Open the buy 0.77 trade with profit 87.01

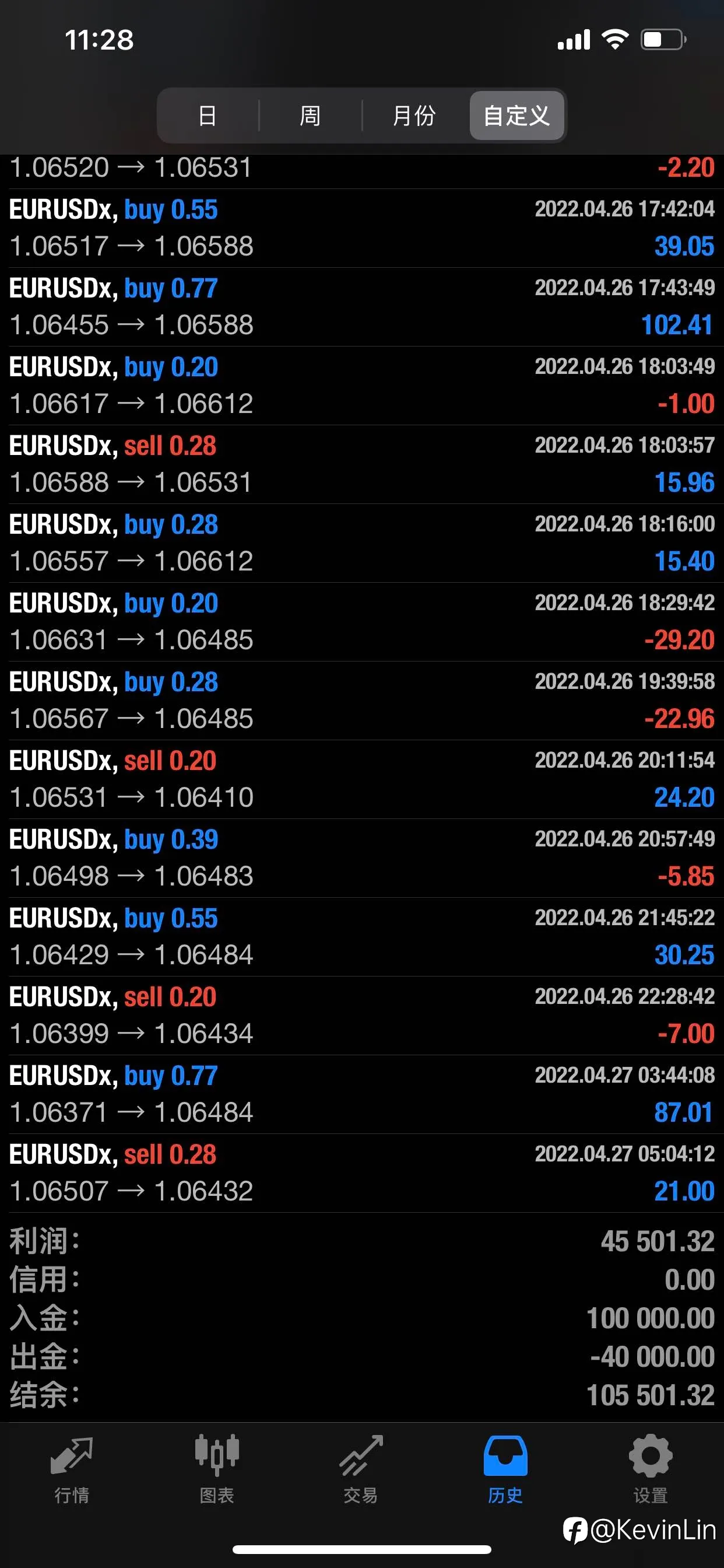[x=362, y=1094]
